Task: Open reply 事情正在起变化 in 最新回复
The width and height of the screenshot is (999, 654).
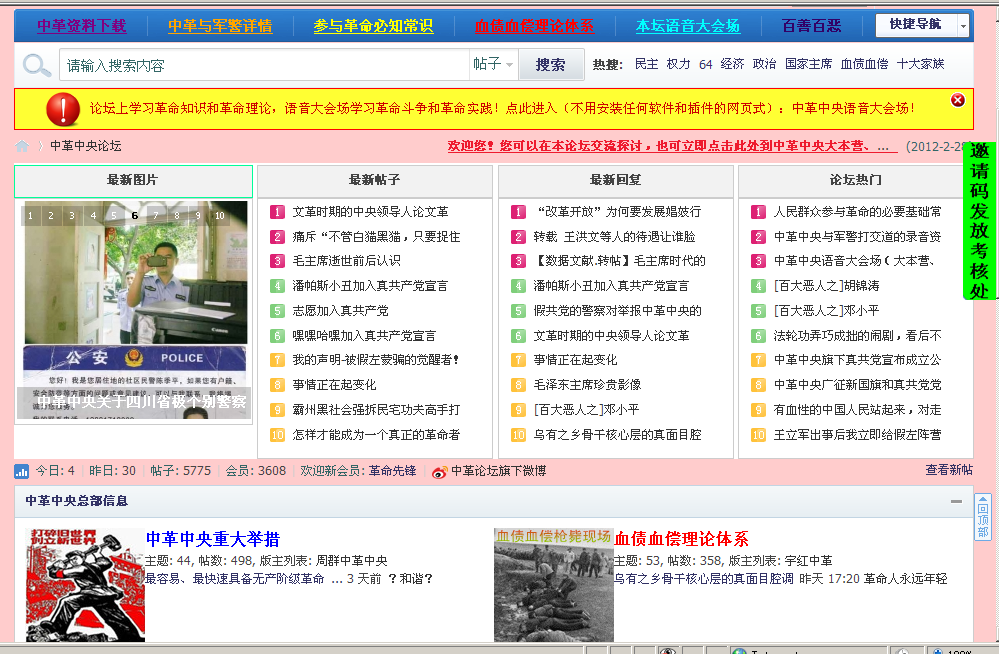Action: [x=575, y=361]
